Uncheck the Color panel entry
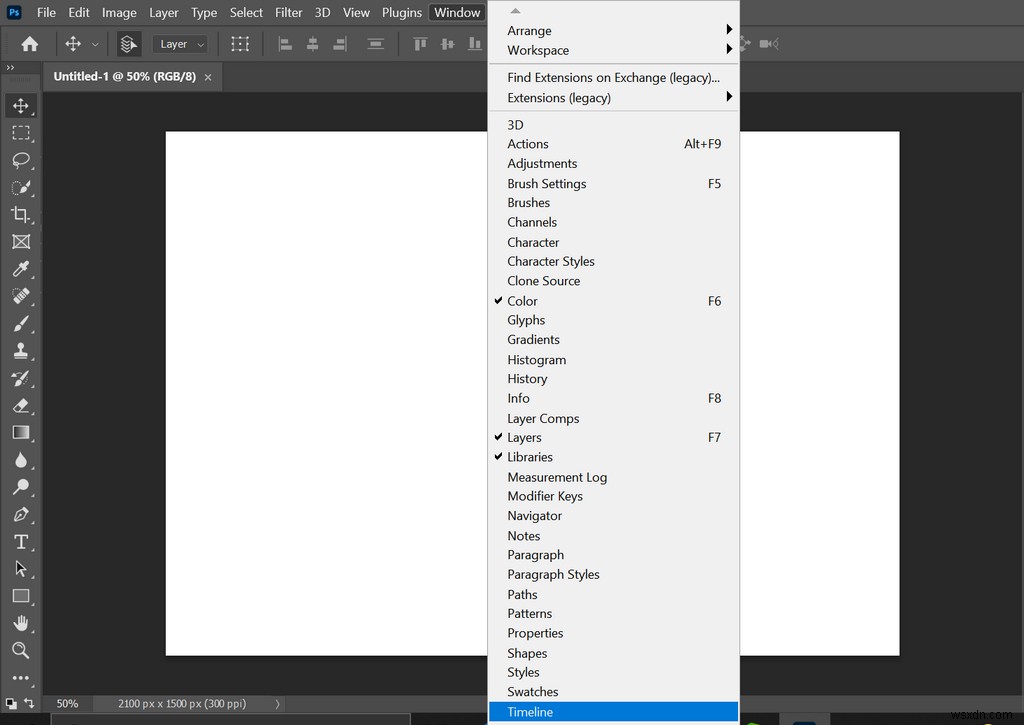This screenshot has width=1024, height=725. [x=522, y=301]
